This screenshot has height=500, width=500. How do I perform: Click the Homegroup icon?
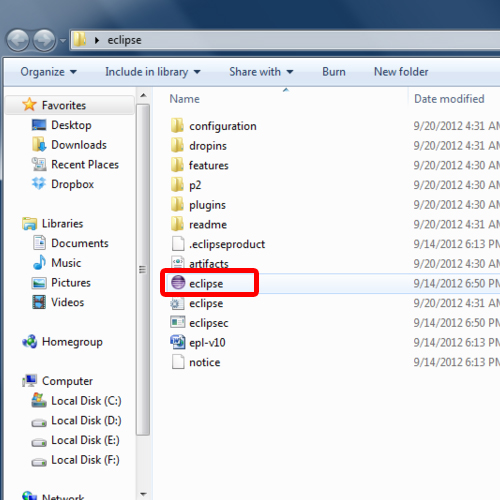tap(29, 342)
